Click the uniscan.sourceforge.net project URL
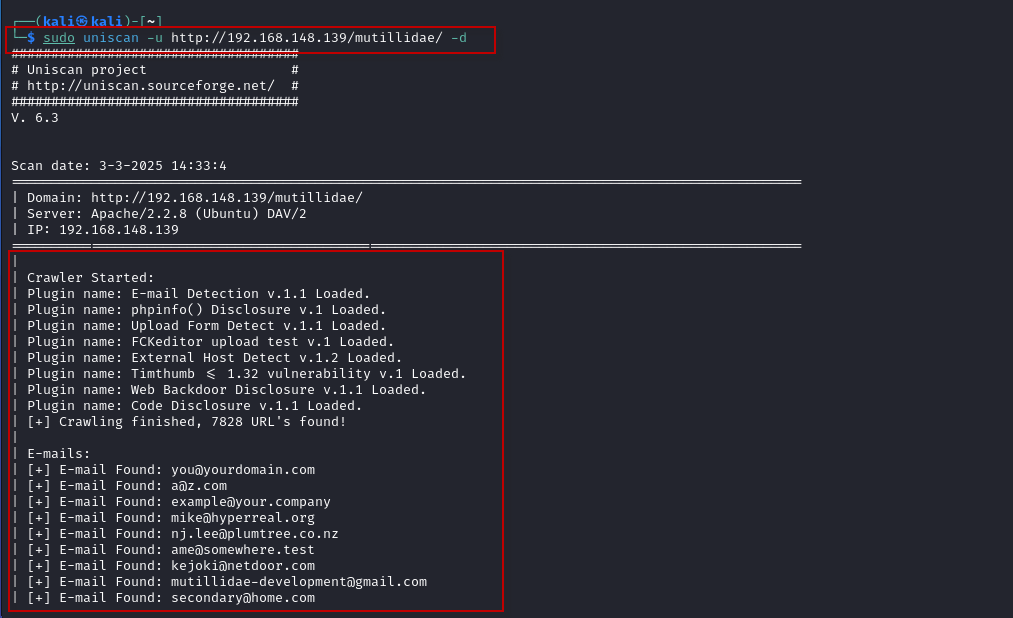The height and width of the screenshot is (618, 1013). click(151, 86)
